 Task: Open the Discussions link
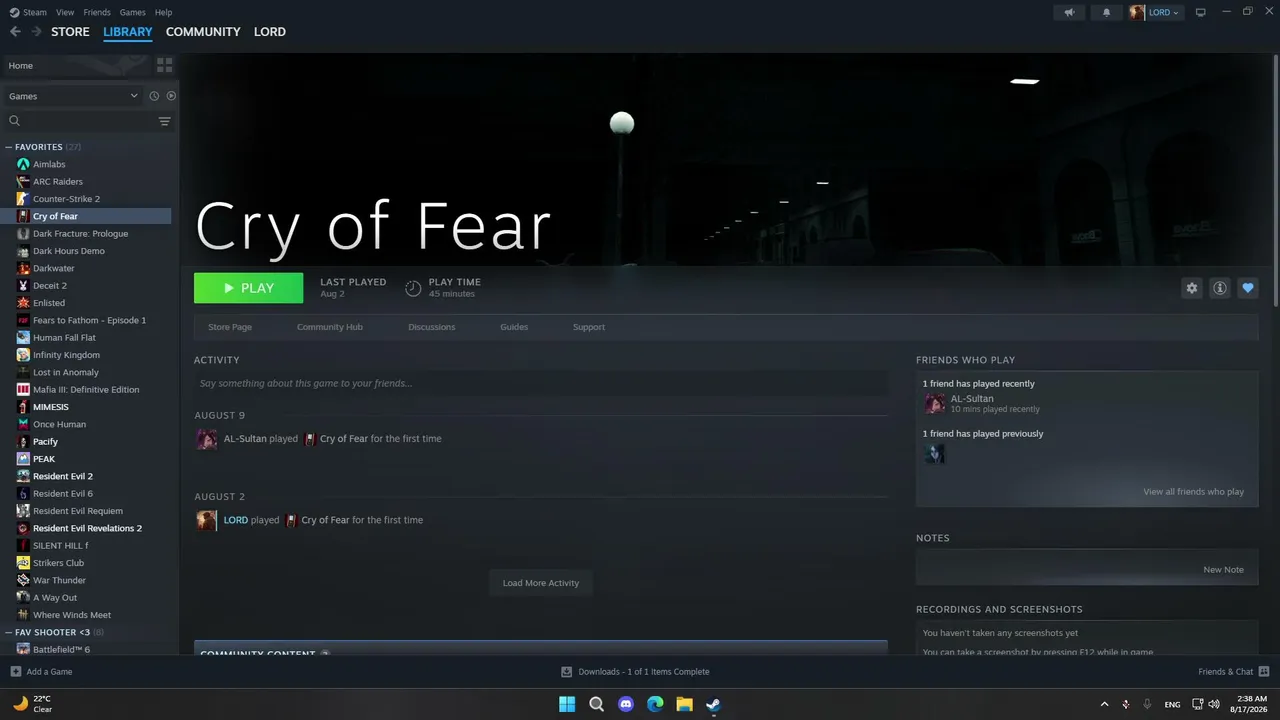[x=432, y=327]
